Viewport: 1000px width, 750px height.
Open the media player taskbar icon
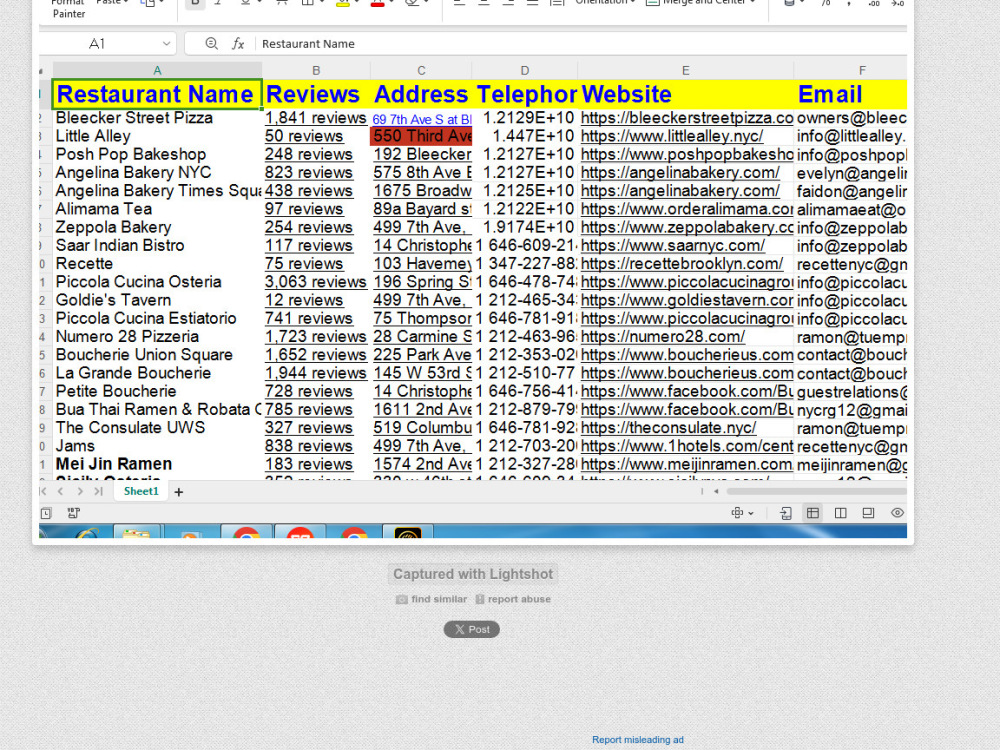190,532
